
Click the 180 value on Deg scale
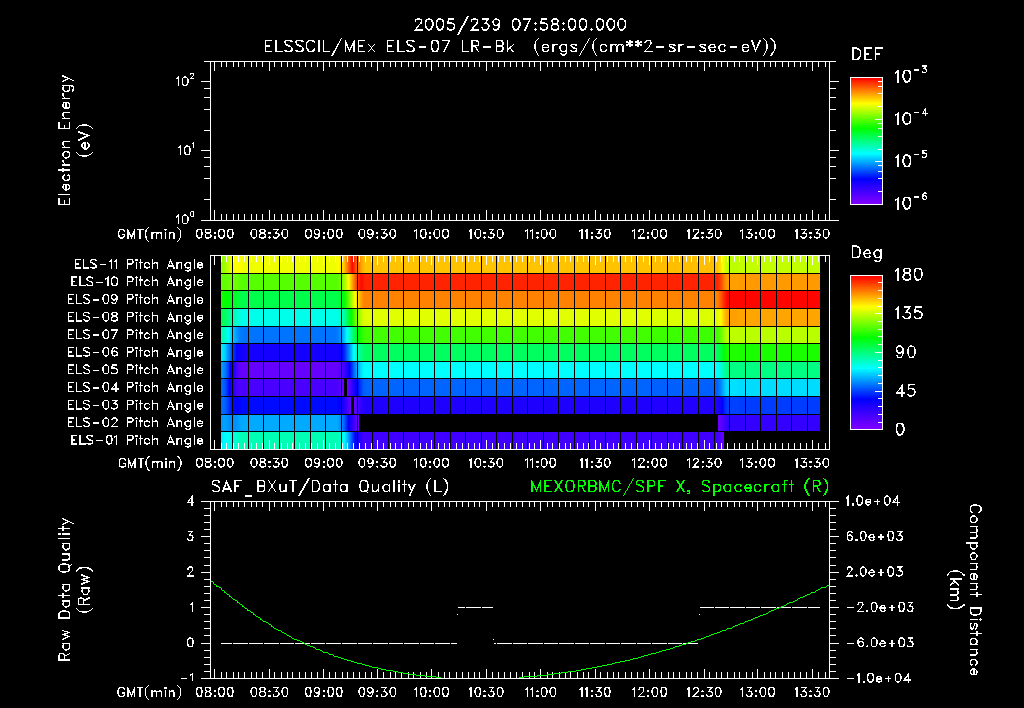pyautogui.click(x=908, y=275)
